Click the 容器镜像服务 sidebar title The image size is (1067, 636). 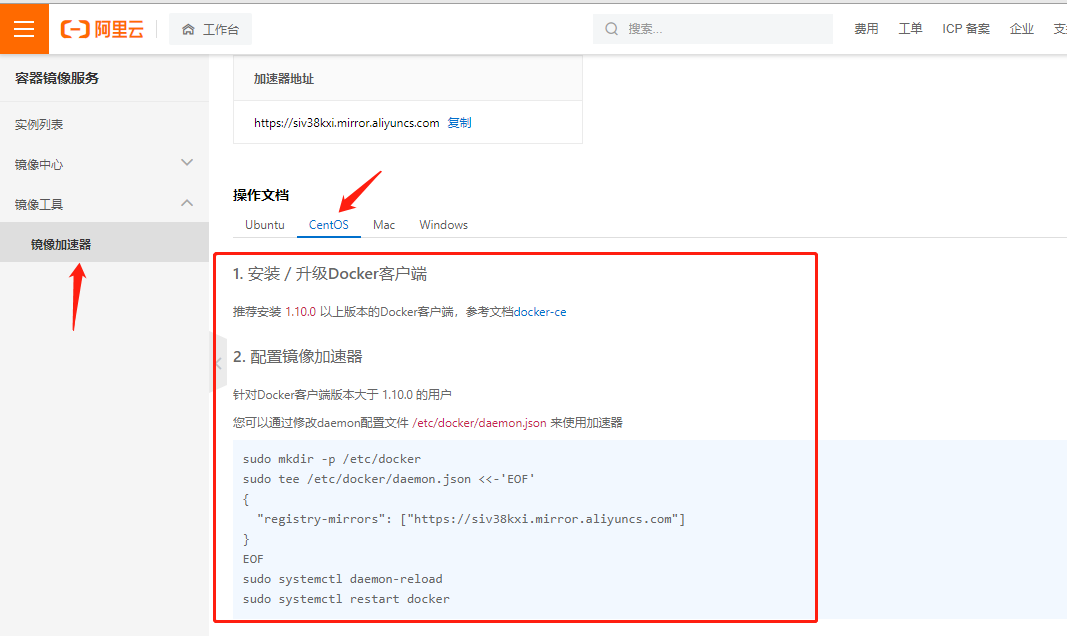coord(57,78)
